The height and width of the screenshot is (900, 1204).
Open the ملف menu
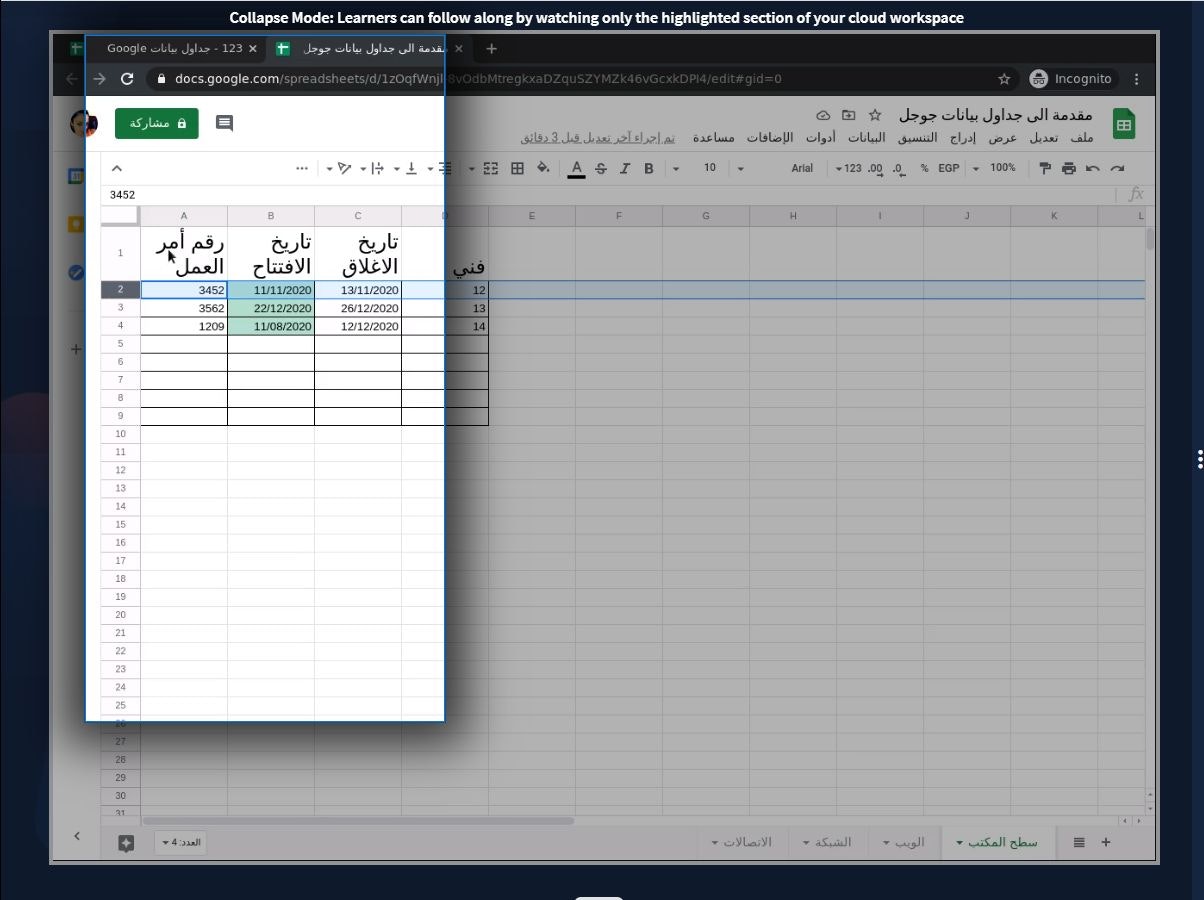1082,138
